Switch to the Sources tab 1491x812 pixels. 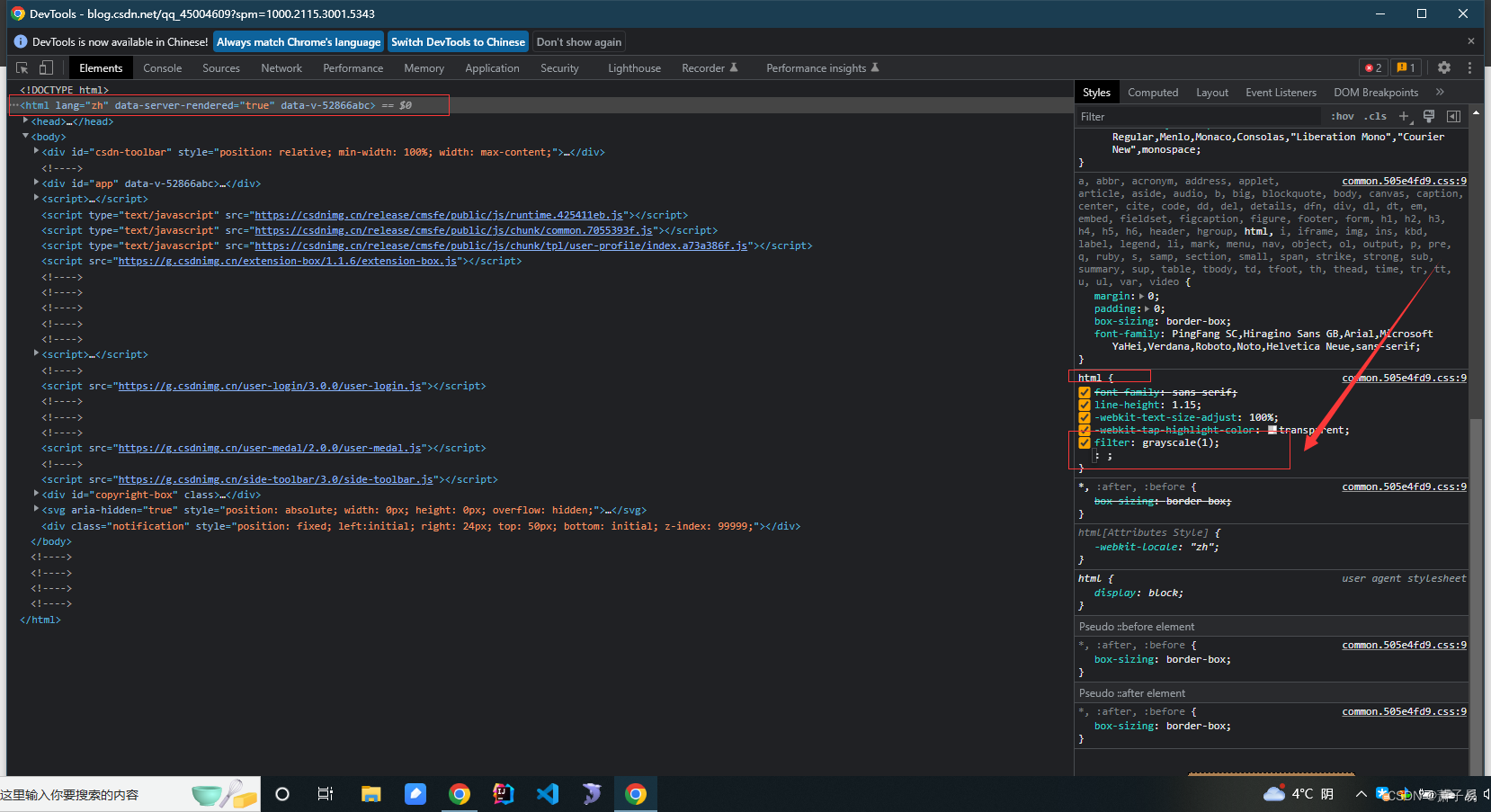(221, 67)
